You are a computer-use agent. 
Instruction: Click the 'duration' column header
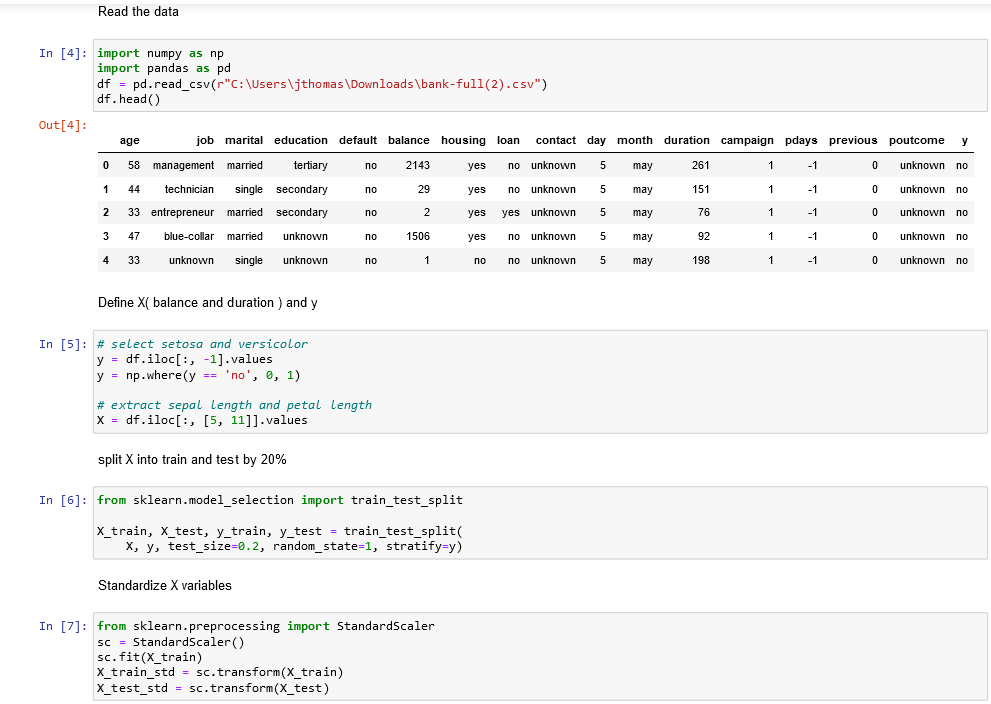(686, 140)
